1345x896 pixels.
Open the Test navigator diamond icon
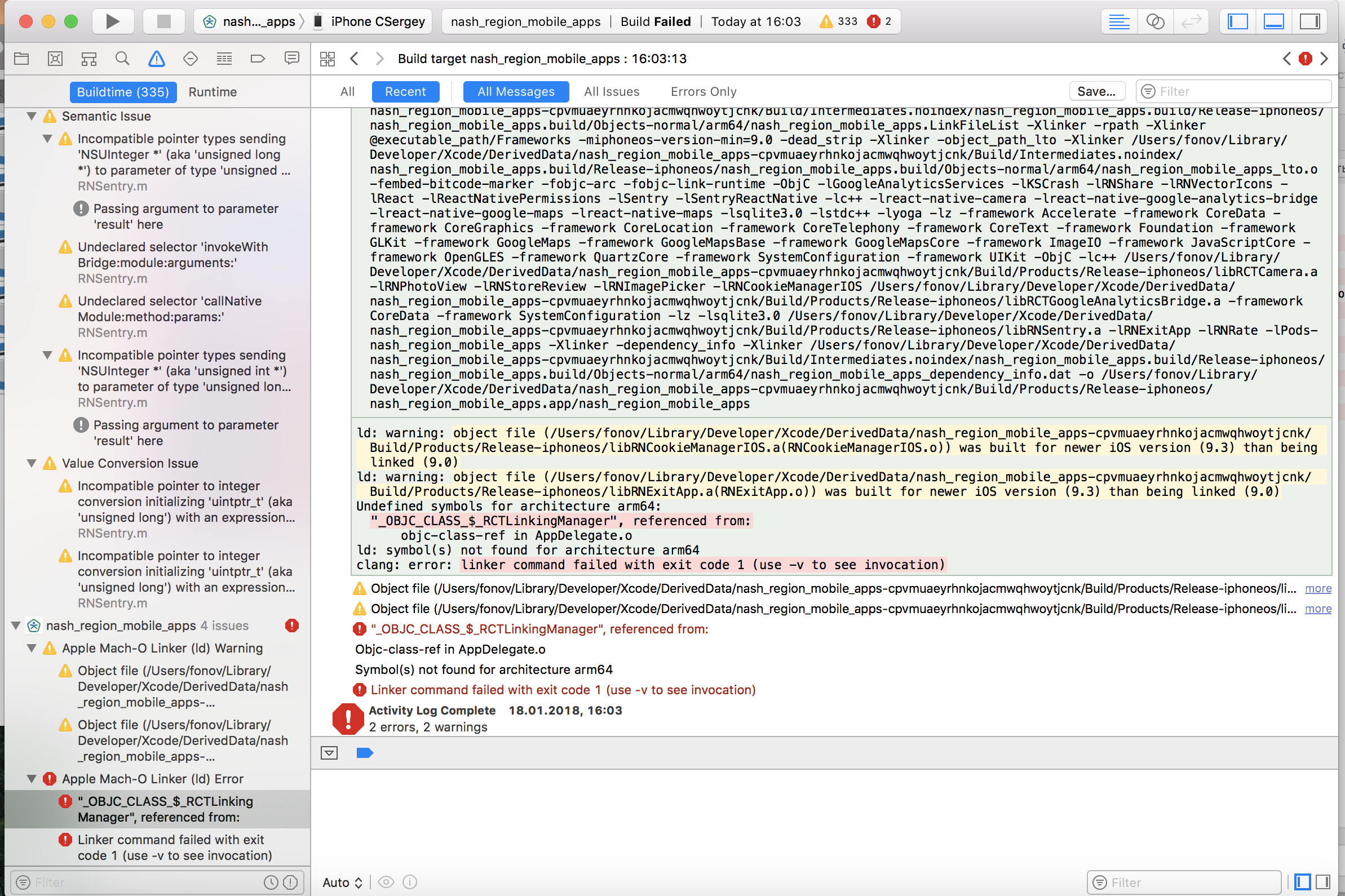(x=190, y=58)
